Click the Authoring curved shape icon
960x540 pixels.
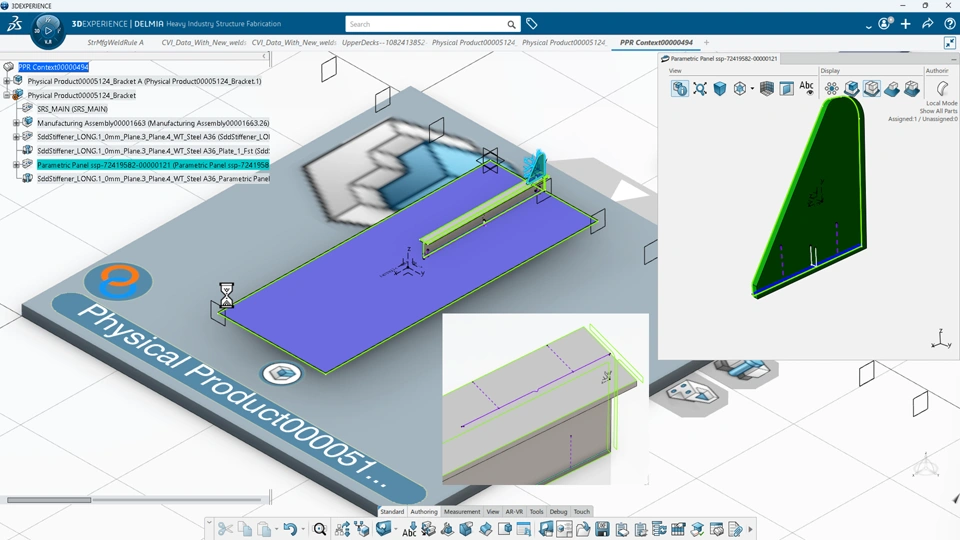[943, 89]
